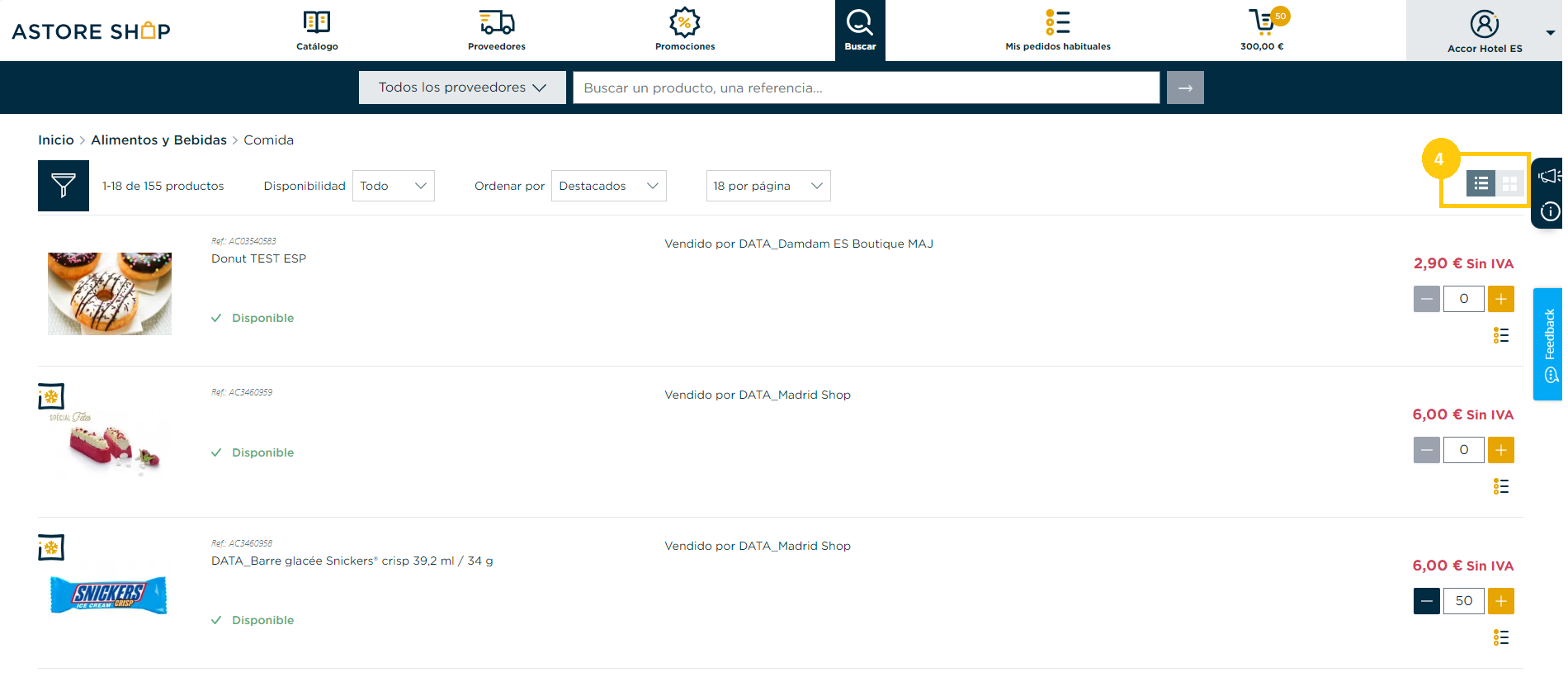Switch to grid view
Image resolution: width=1568 pixels, height=677 pixels.
[1509, 183]
